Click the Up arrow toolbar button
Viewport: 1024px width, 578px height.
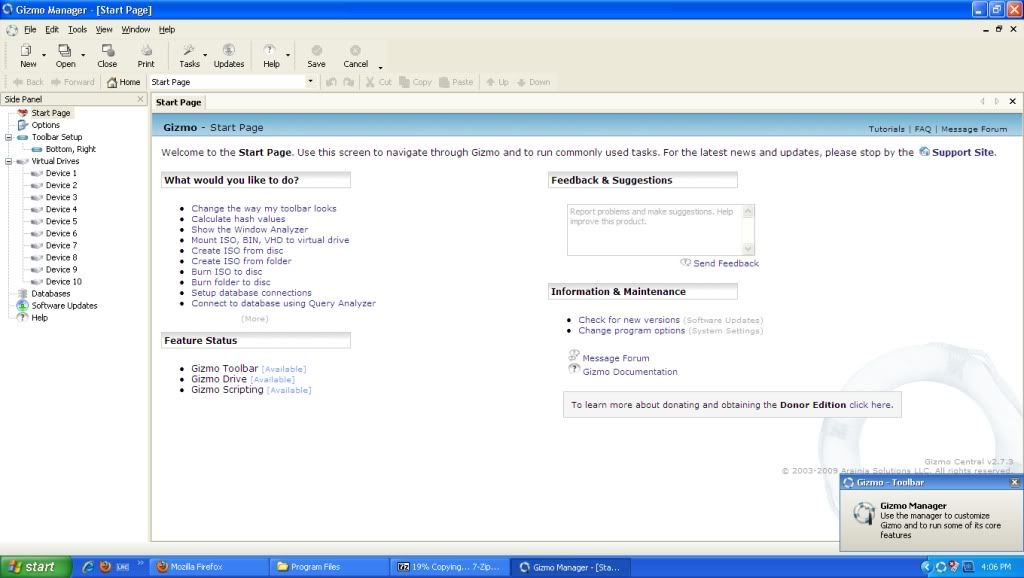click(497, 82)
